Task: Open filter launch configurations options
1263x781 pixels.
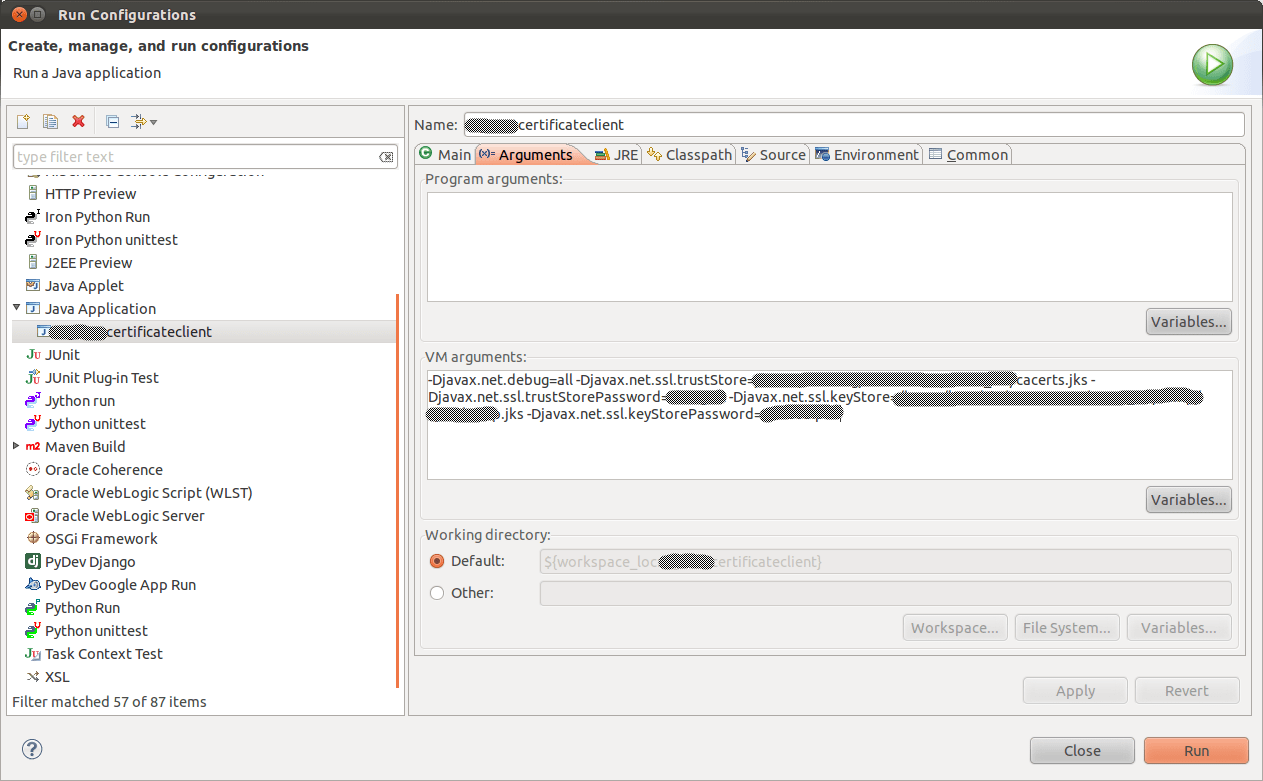Action: pos(140,121)
